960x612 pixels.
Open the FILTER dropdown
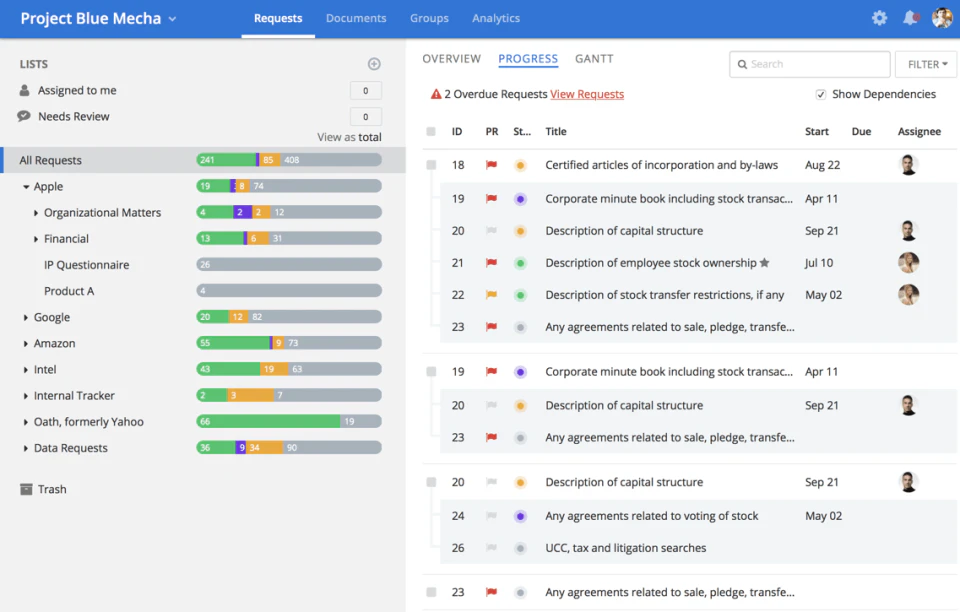point(925,63)
